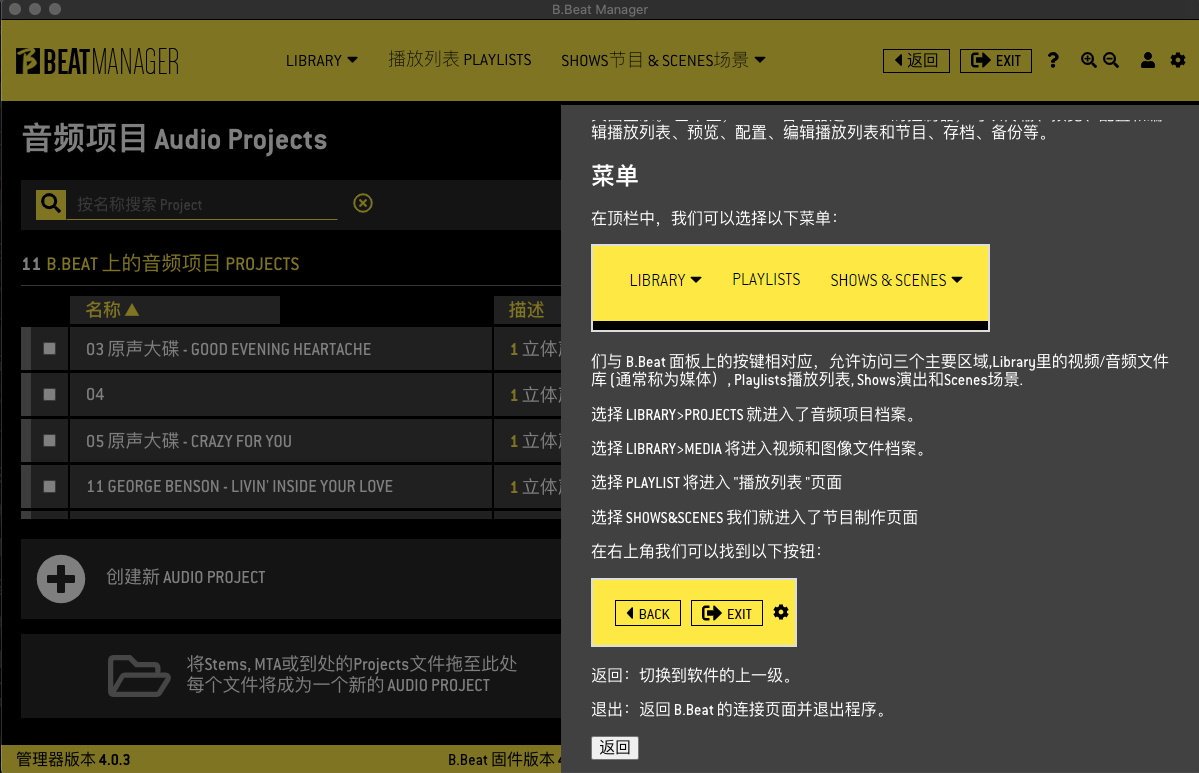Click the 返回 back button in the top bar
1199x773 pixels.
[x=916, y=60]
